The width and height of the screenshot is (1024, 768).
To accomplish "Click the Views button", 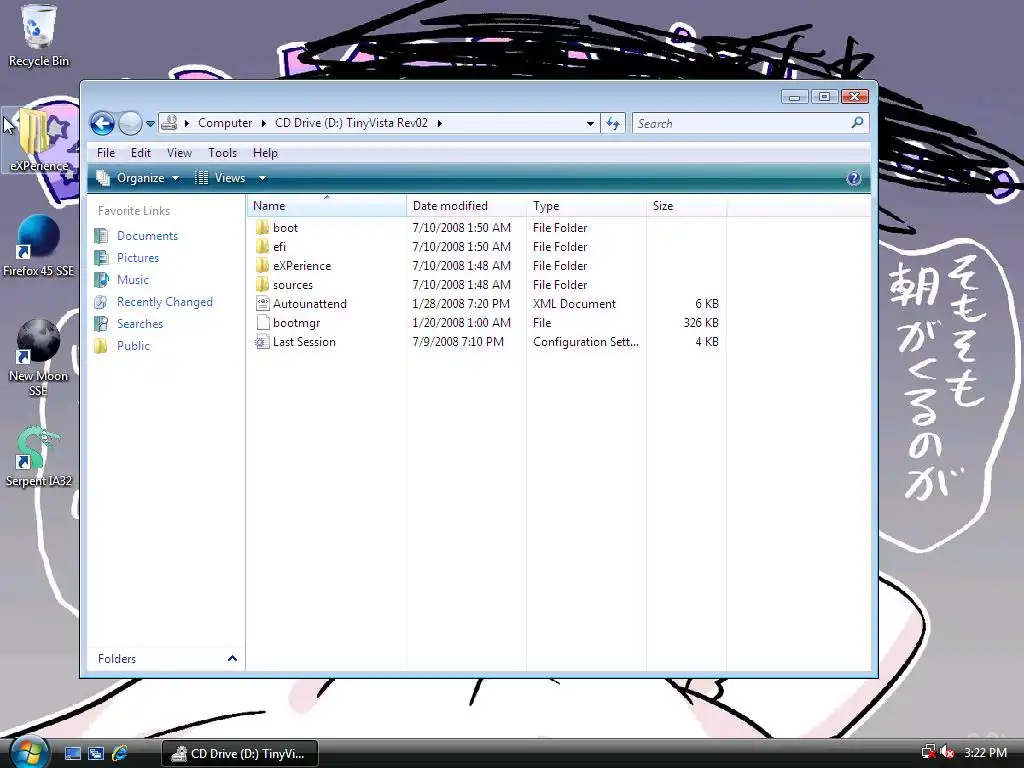I will (221, 178).
